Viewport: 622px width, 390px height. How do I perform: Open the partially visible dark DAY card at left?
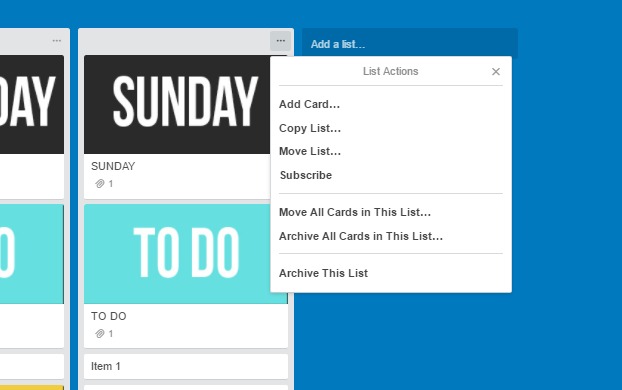click(x=32, y=127)
